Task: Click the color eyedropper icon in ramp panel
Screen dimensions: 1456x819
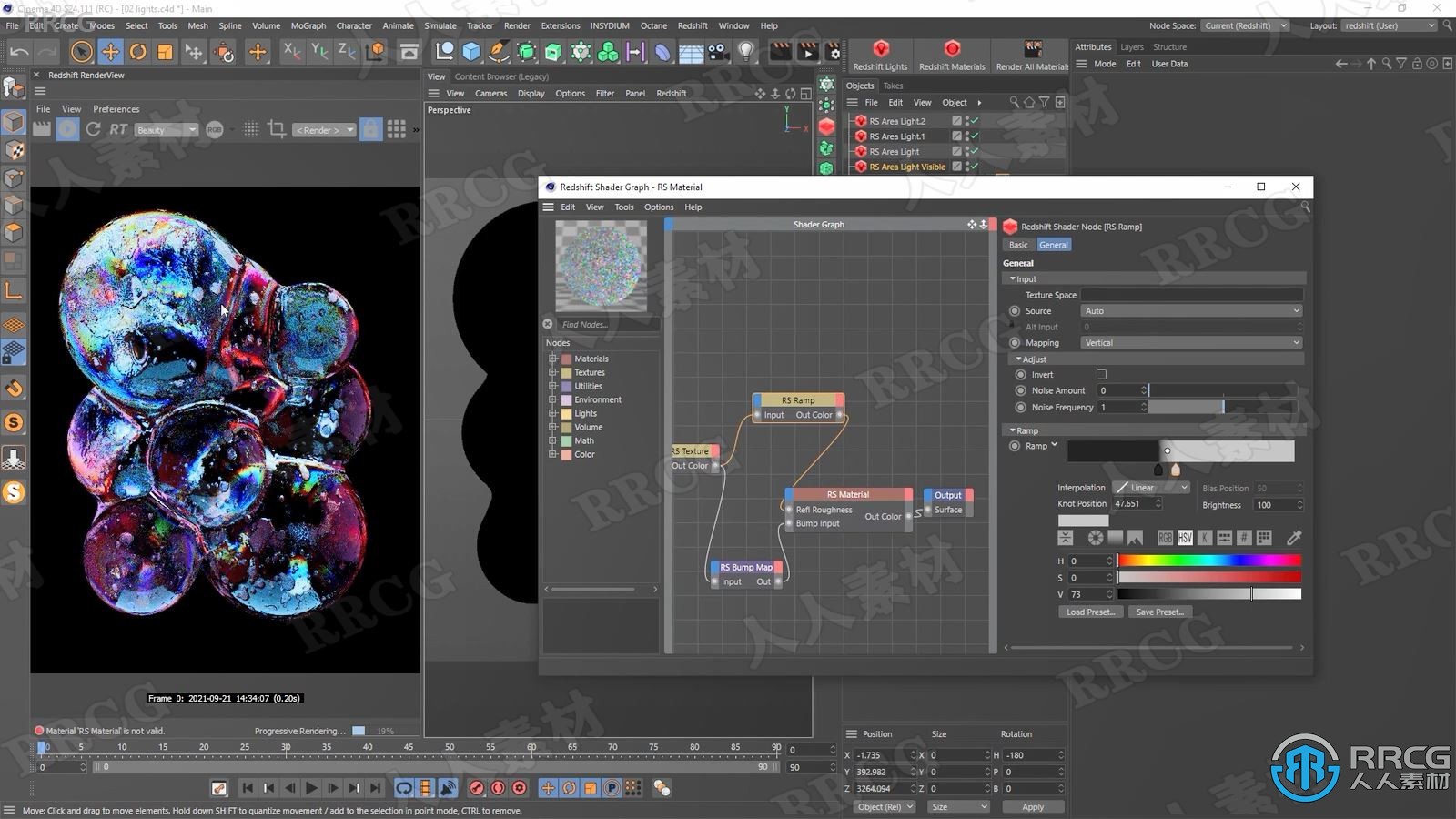Action: point(1294,538)
